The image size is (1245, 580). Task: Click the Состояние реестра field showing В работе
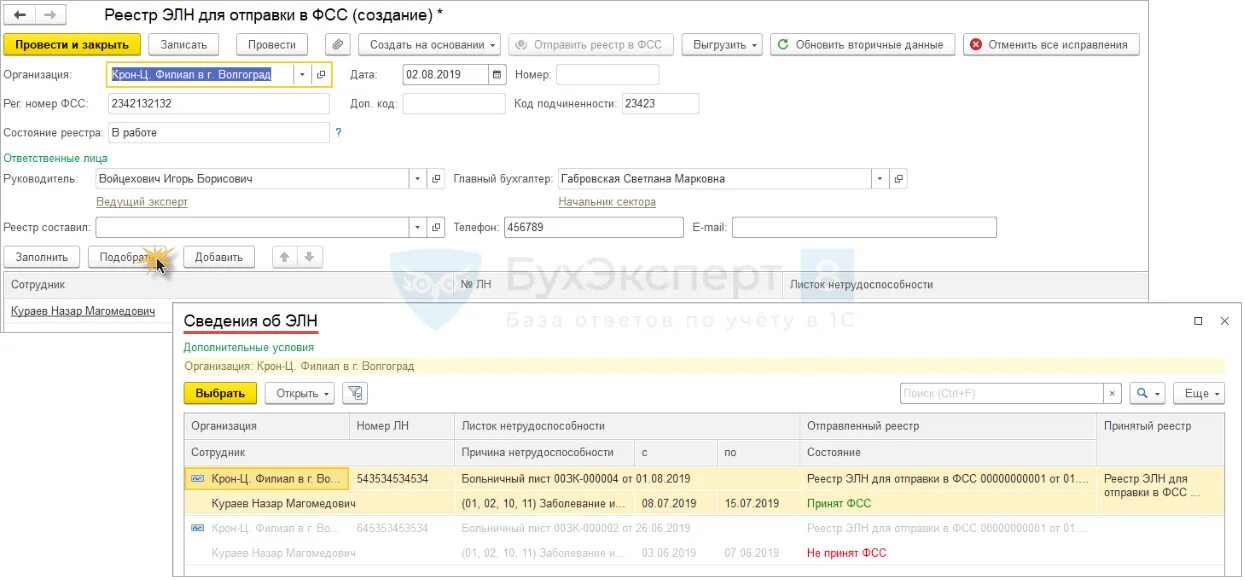pyautogui.click(x=218, y=133)
